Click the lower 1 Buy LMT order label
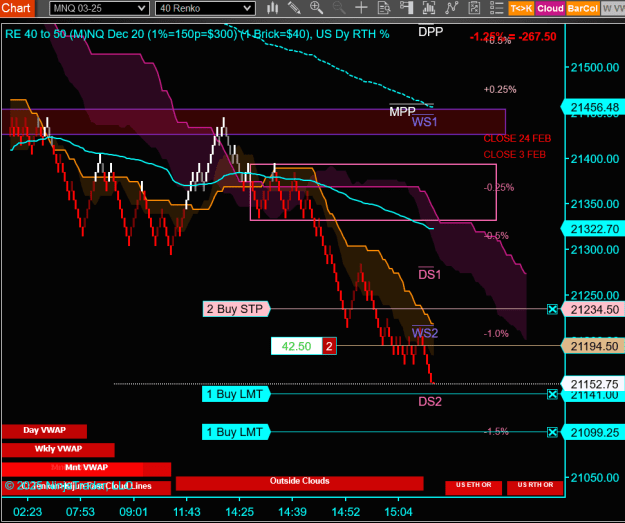This screenshot has width=625, height=523. click(x=236, y=432)
